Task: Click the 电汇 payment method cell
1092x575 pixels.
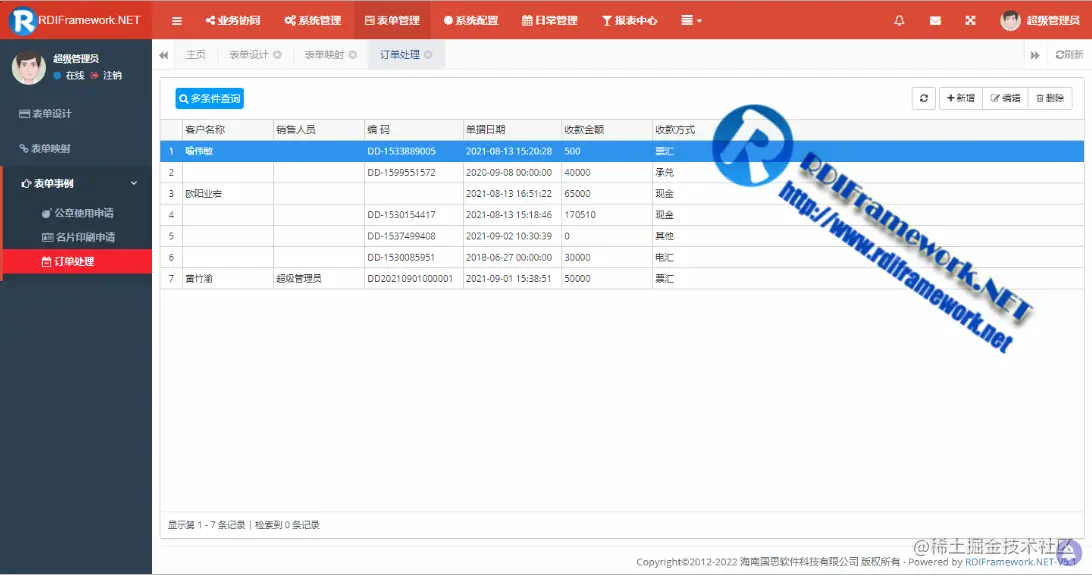Action: 664,257
